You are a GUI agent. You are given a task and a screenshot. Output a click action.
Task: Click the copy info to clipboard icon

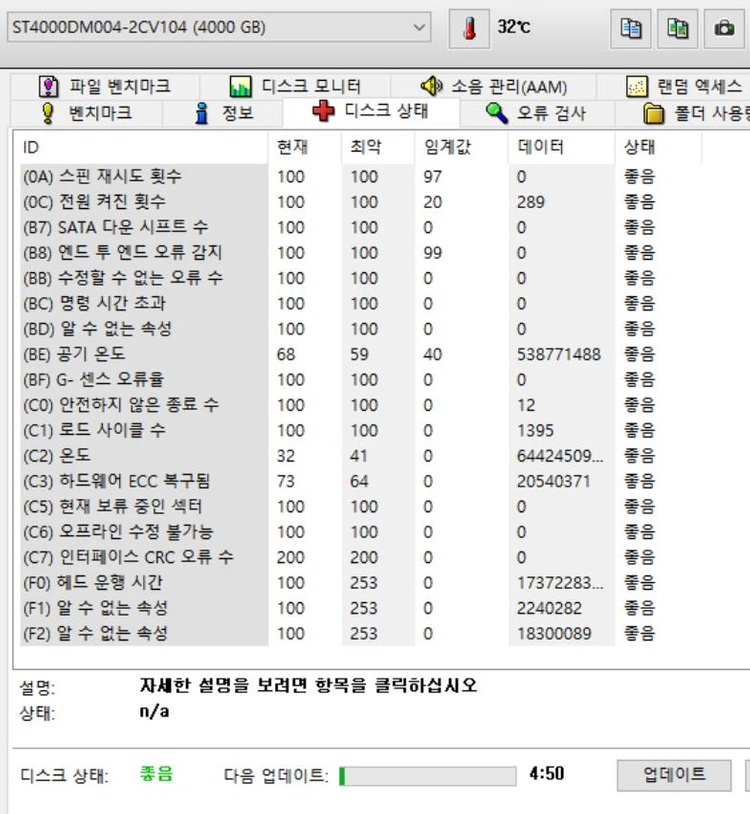point(631,28)
